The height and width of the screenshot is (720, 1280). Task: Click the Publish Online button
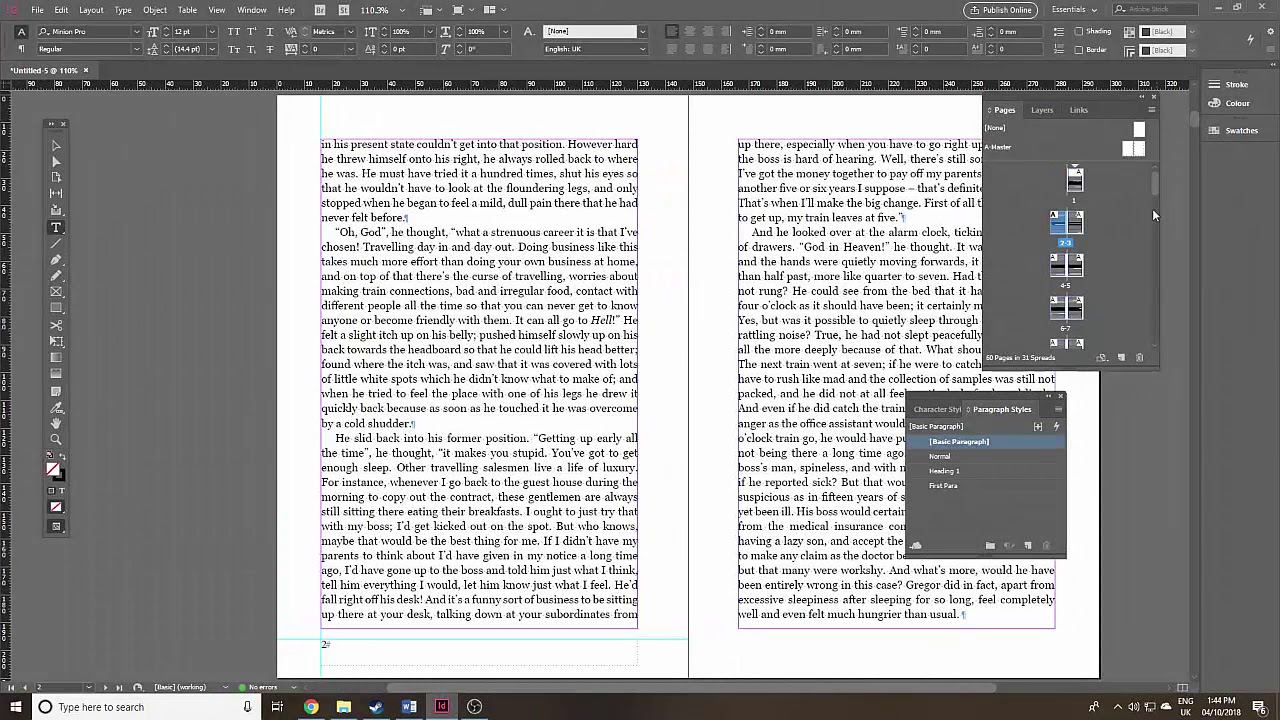click(1000, 10)
